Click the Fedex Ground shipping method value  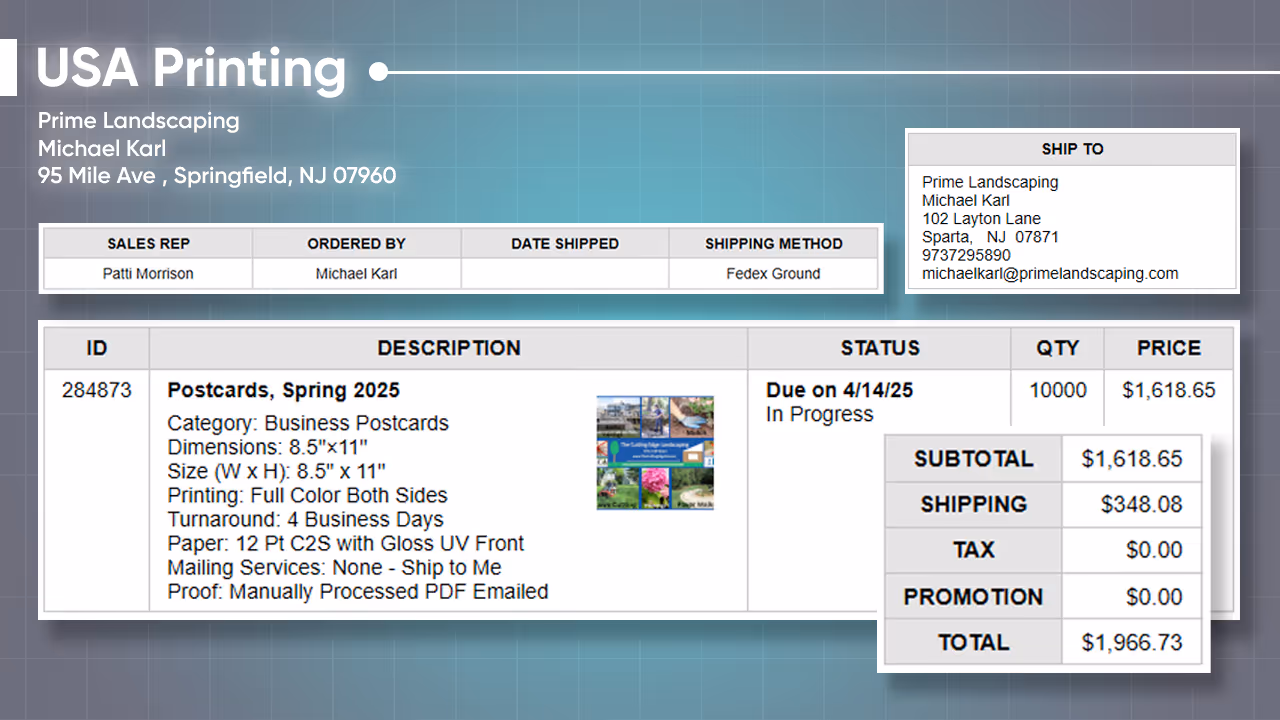[773, 273]
